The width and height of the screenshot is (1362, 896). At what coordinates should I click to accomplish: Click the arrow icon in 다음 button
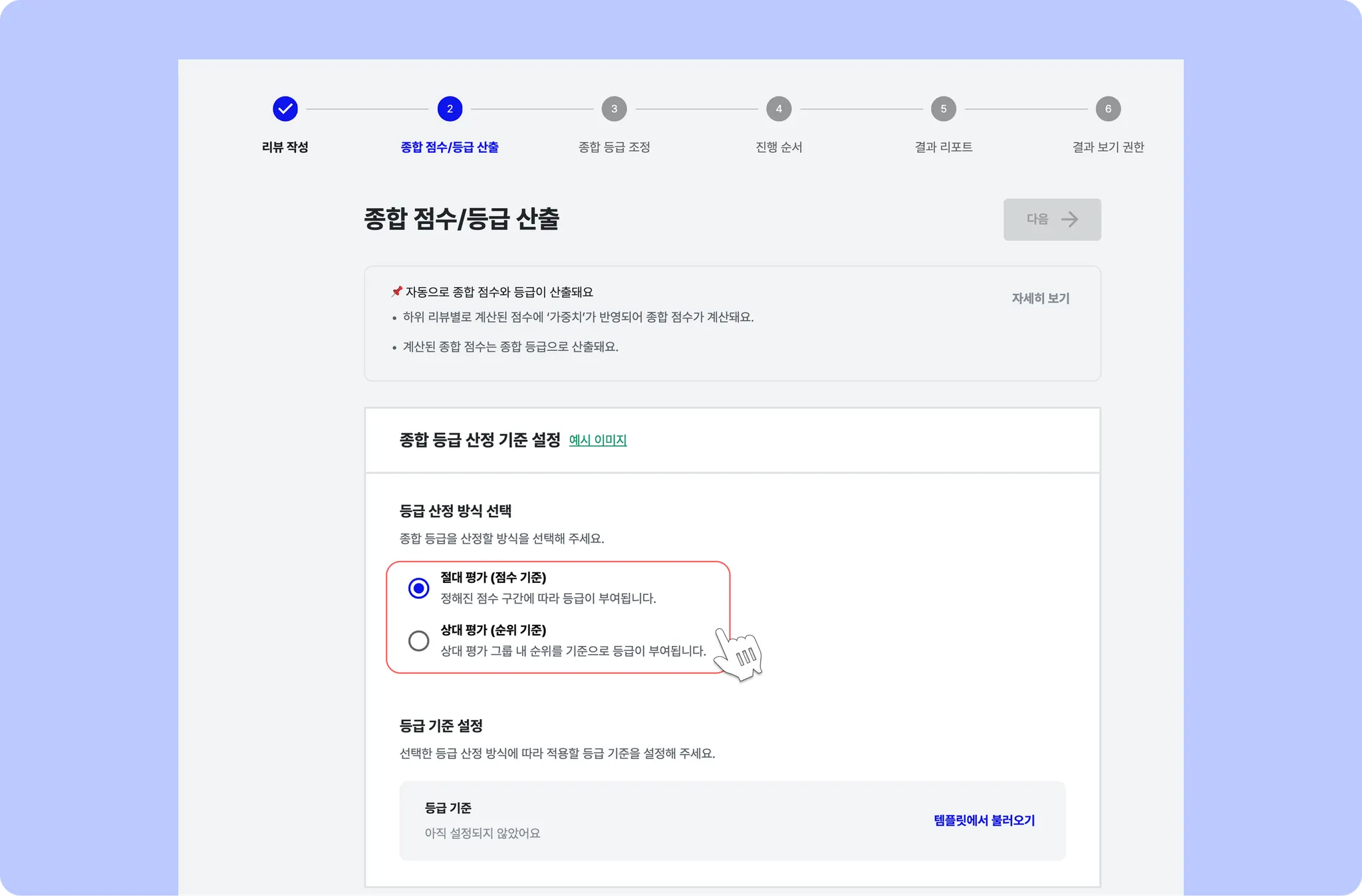[1069, 219]
